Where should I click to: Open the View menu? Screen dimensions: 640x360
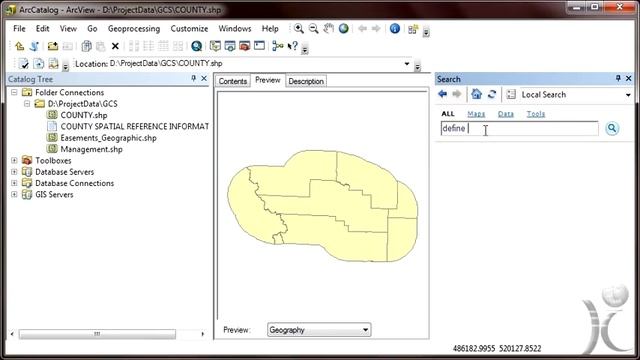(x=68, y=29)
